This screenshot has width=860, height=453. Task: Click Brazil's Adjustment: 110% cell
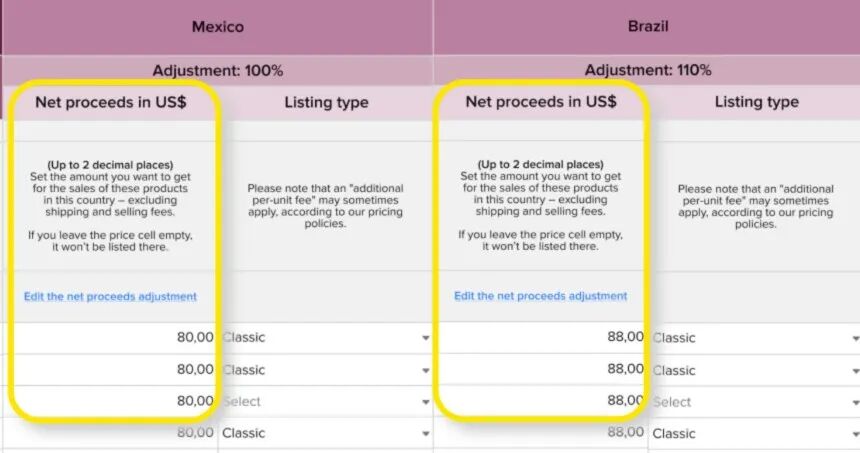click(x=647, y=70)
